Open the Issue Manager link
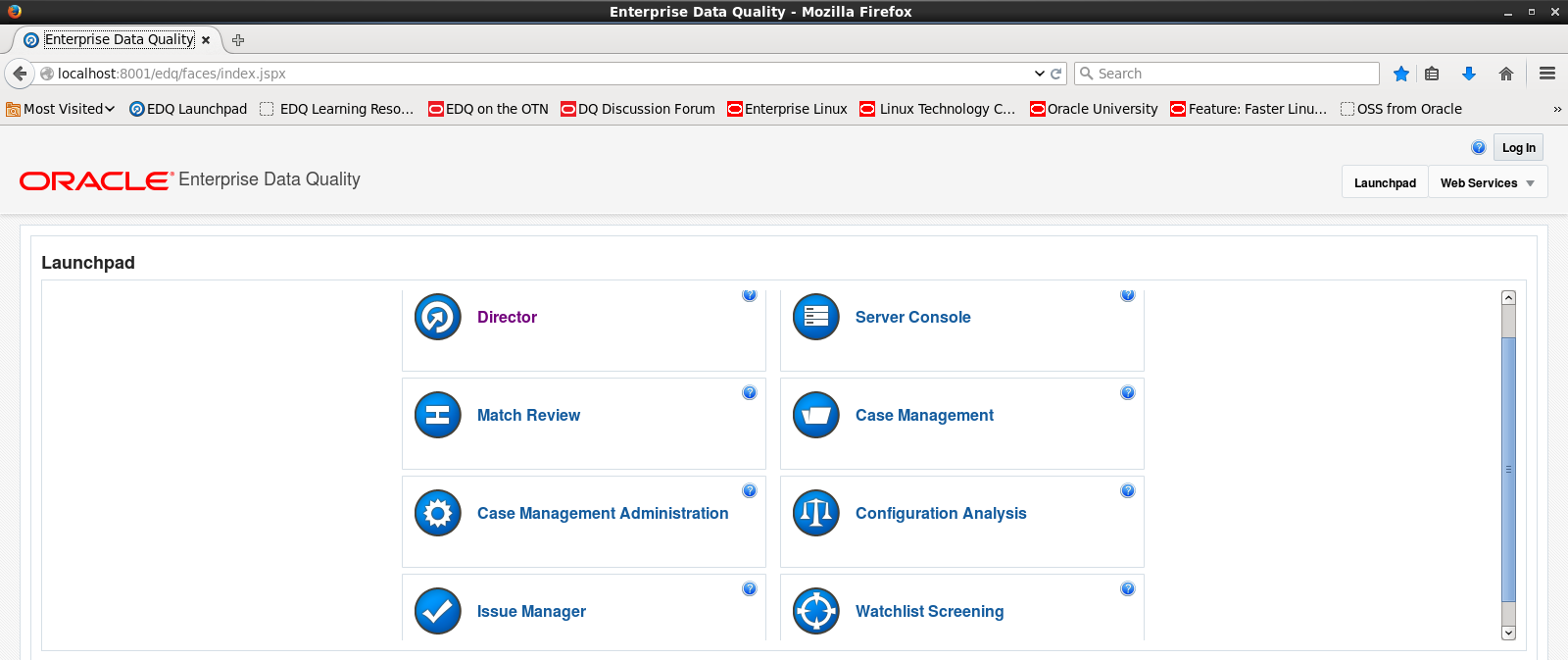Screen dimensions: 1568x660 (531, 611)
